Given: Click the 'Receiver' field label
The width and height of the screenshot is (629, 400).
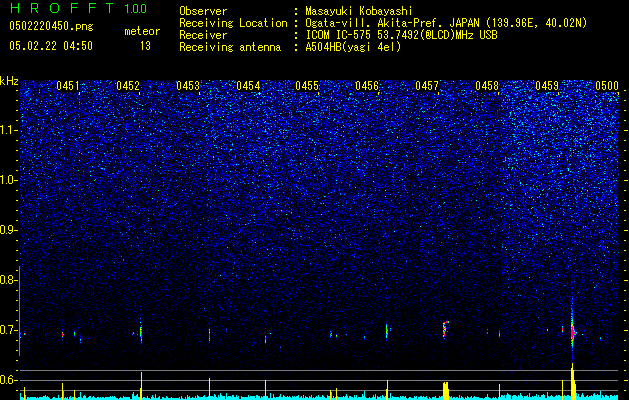Looking at the screenshot, I should pos(203,35).
